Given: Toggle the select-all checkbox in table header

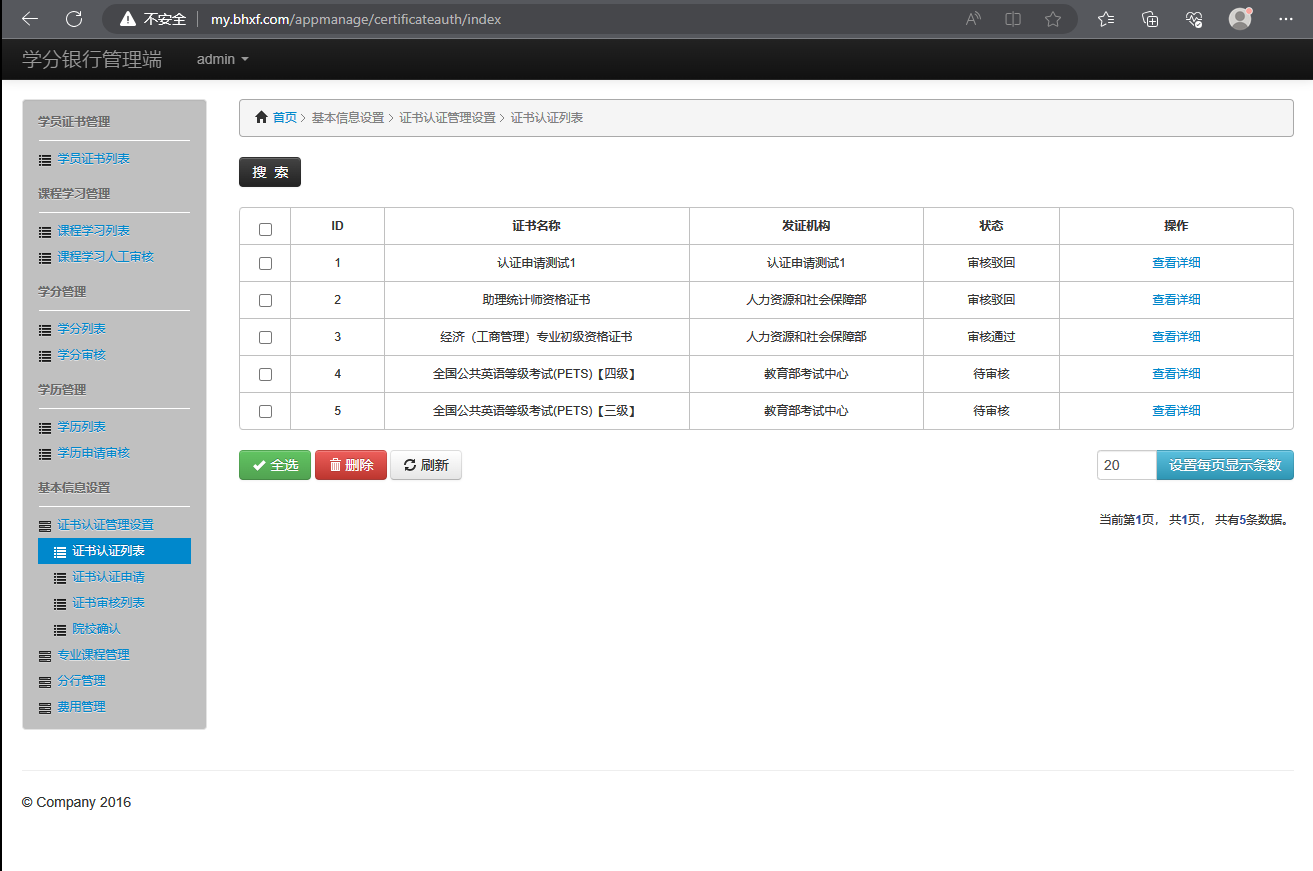Looking at the screenshot, I should click(265, 229).
